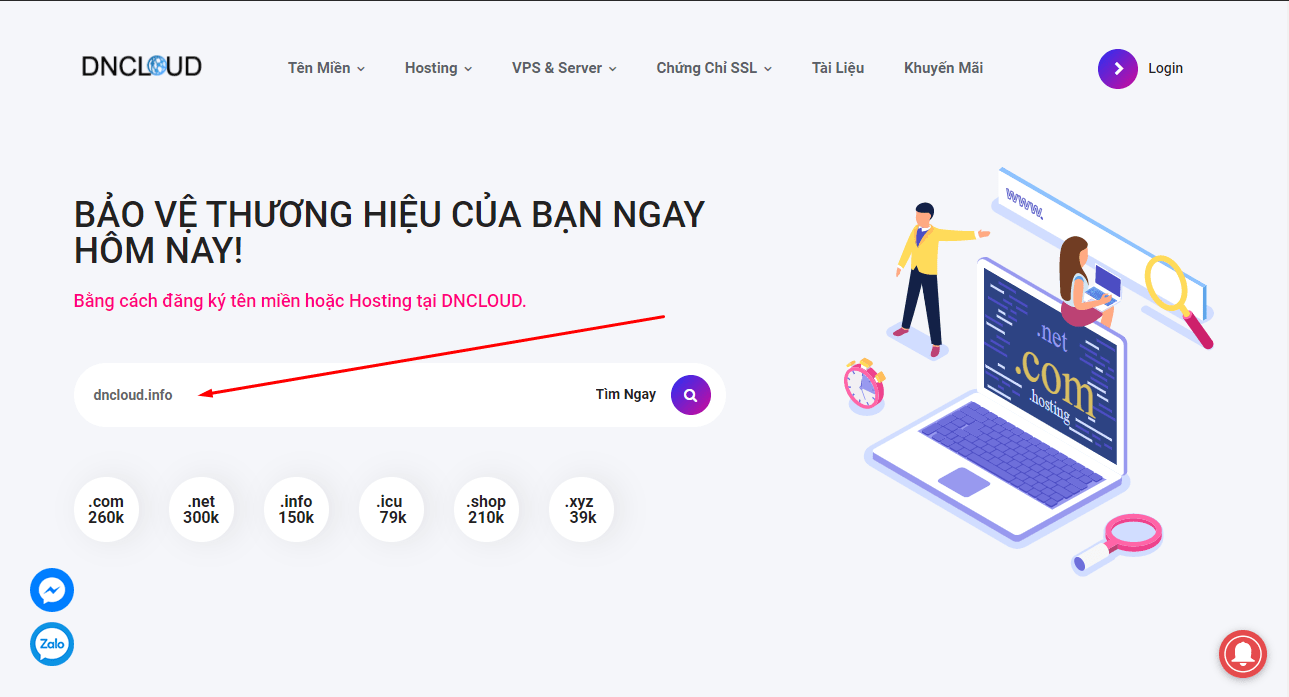Open the Khuyến Mãi menu item
1289x697 pixels.
(943, 68)
